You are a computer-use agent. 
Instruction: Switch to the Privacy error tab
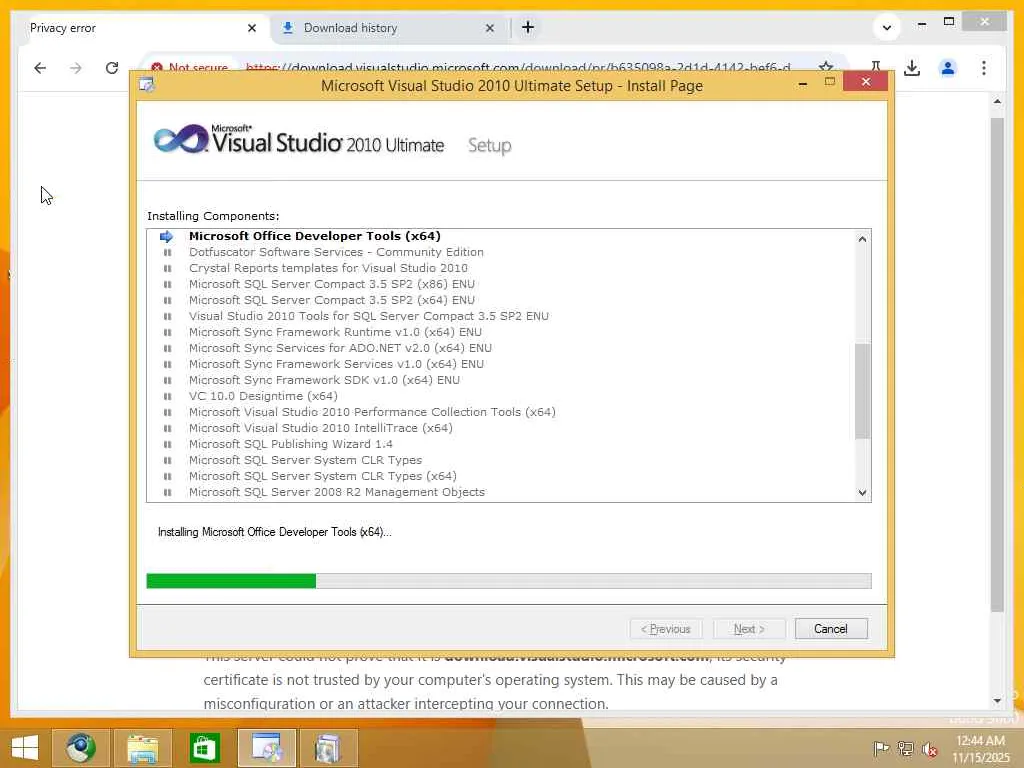click(x=138, y=28)
